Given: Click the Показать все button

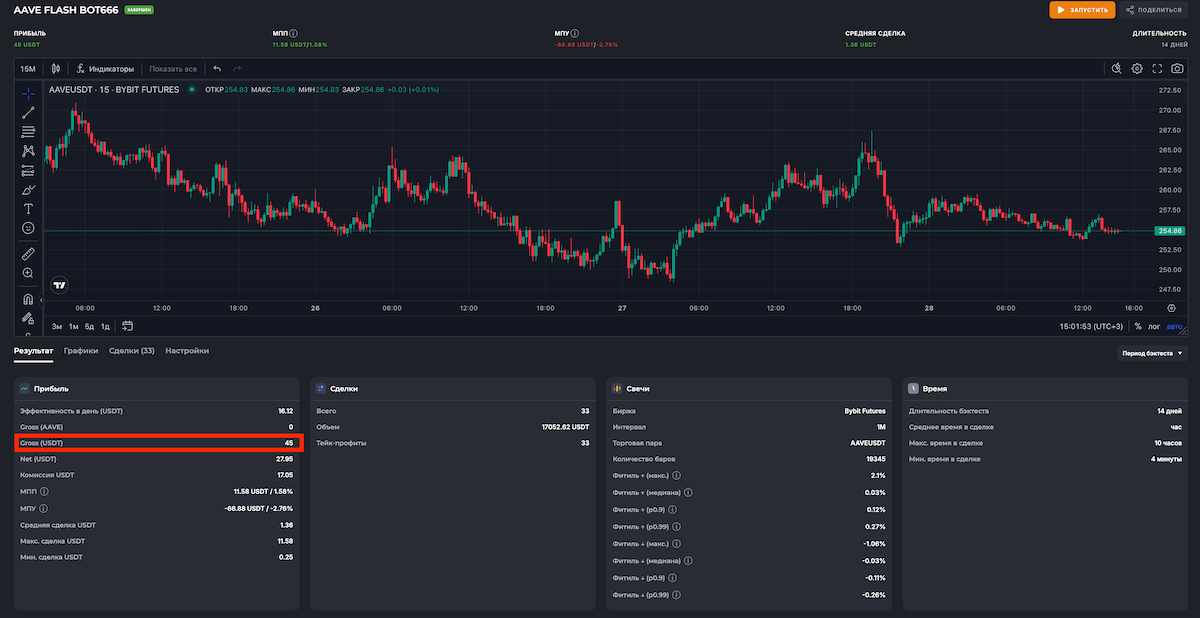Looking at the screenshot, I should click(x=173, y=69).
